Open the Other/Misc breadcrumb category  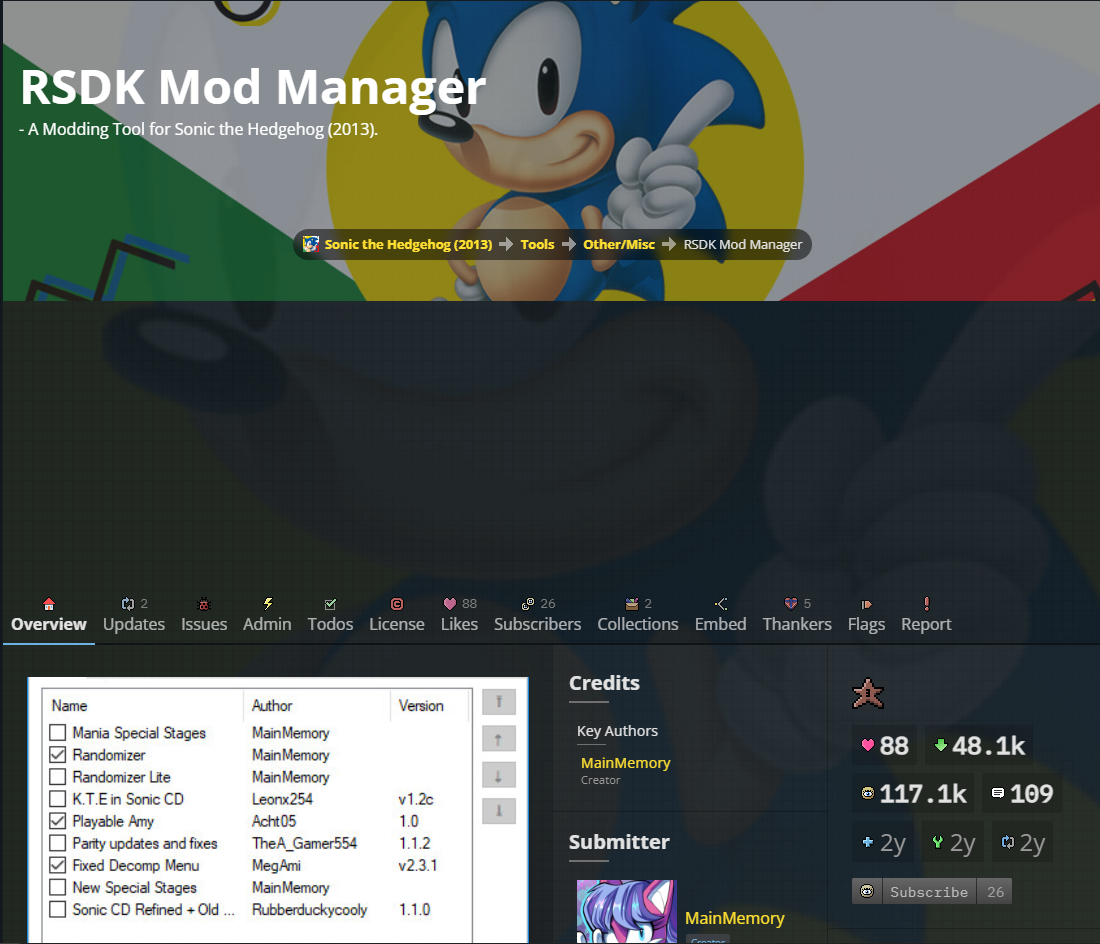(x=619, y=244)
